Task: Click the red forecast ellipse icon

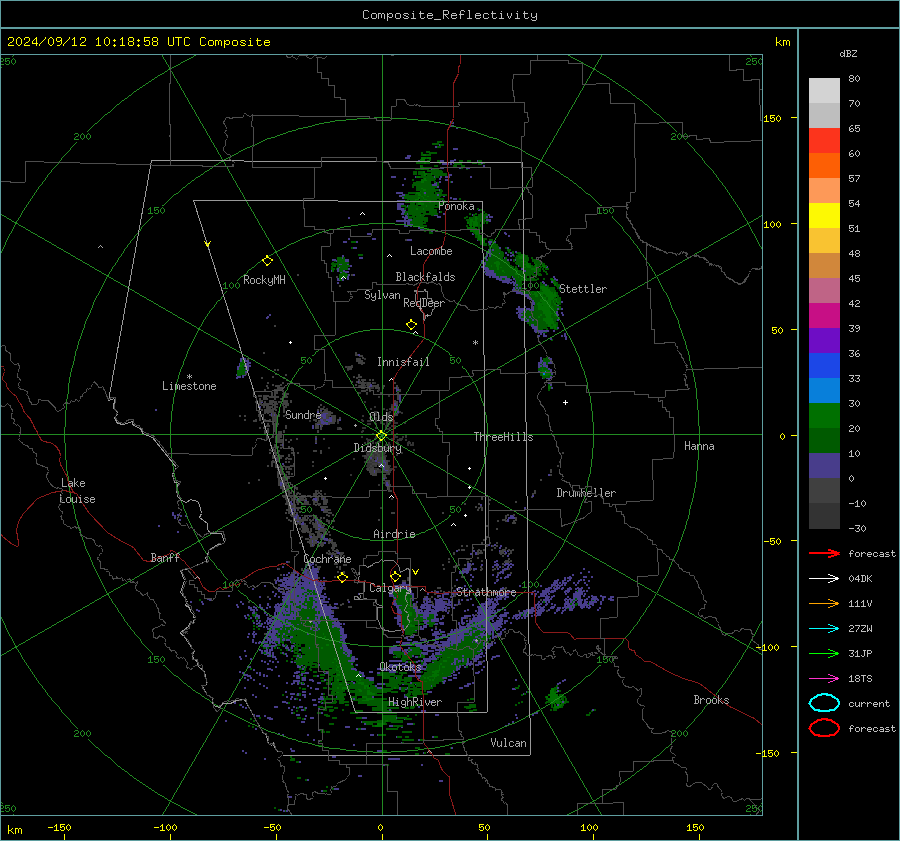Action: (824, 728)
